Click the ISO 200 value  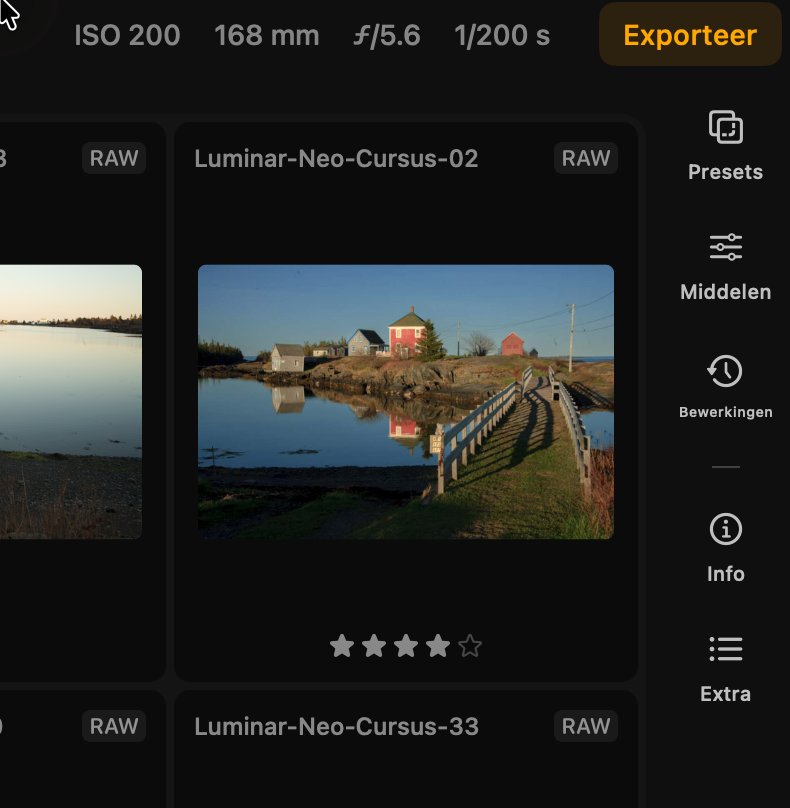click(x=127, y=36)
